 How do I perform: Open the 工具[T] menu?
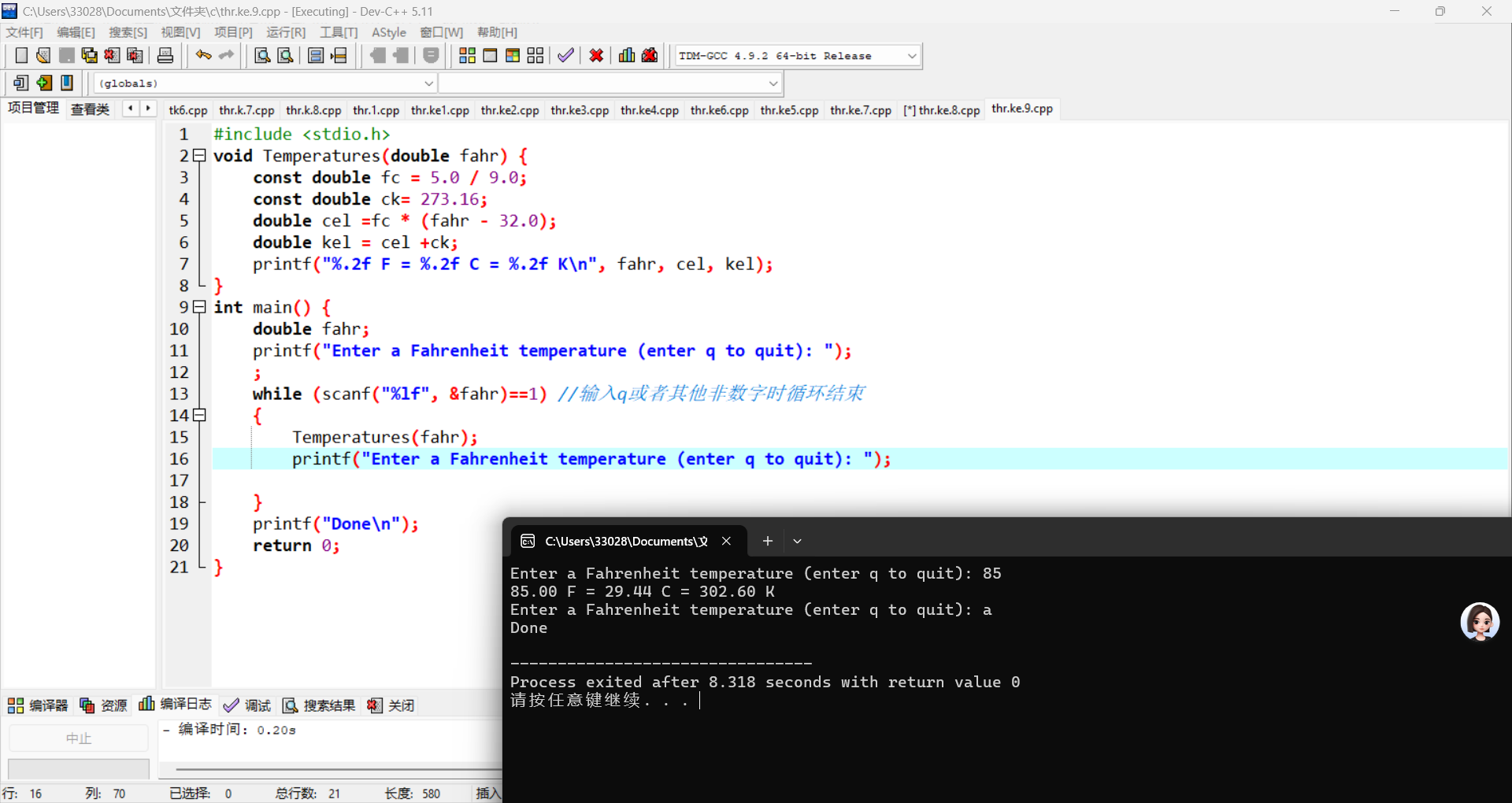(339, 32)
